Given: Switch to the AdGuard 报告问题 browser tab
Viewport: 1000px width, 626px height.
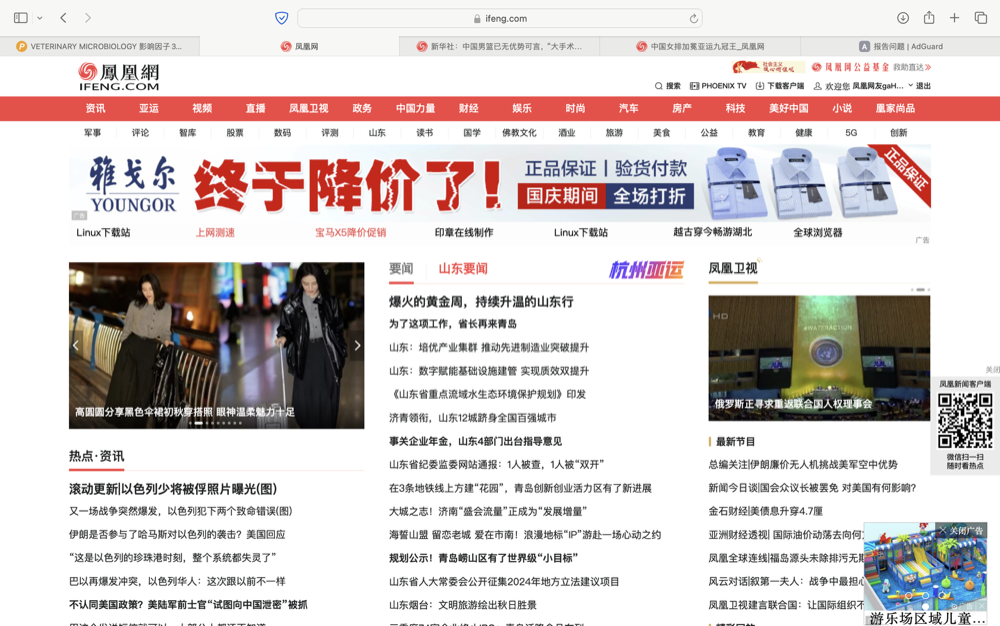Looking at the screenshot, I should point(898,45).
